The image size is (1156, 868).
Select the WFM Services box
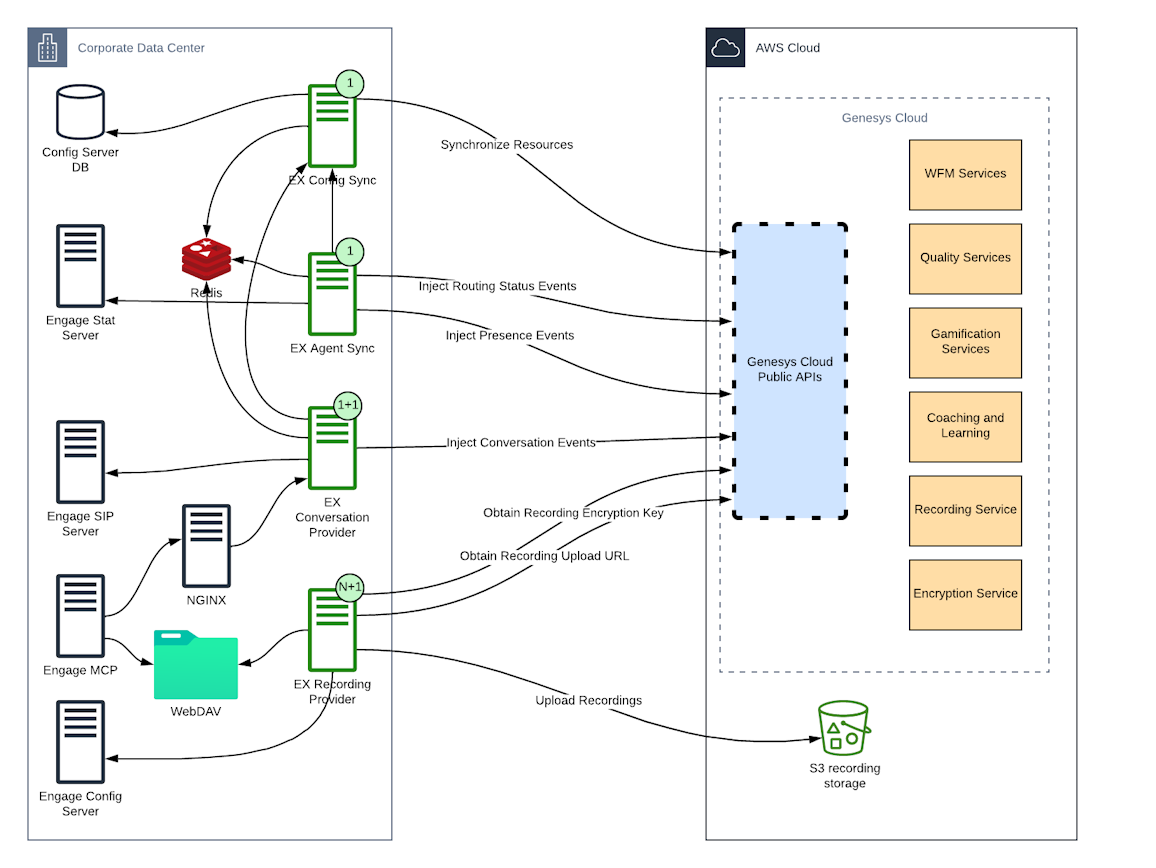coord(965,174)
